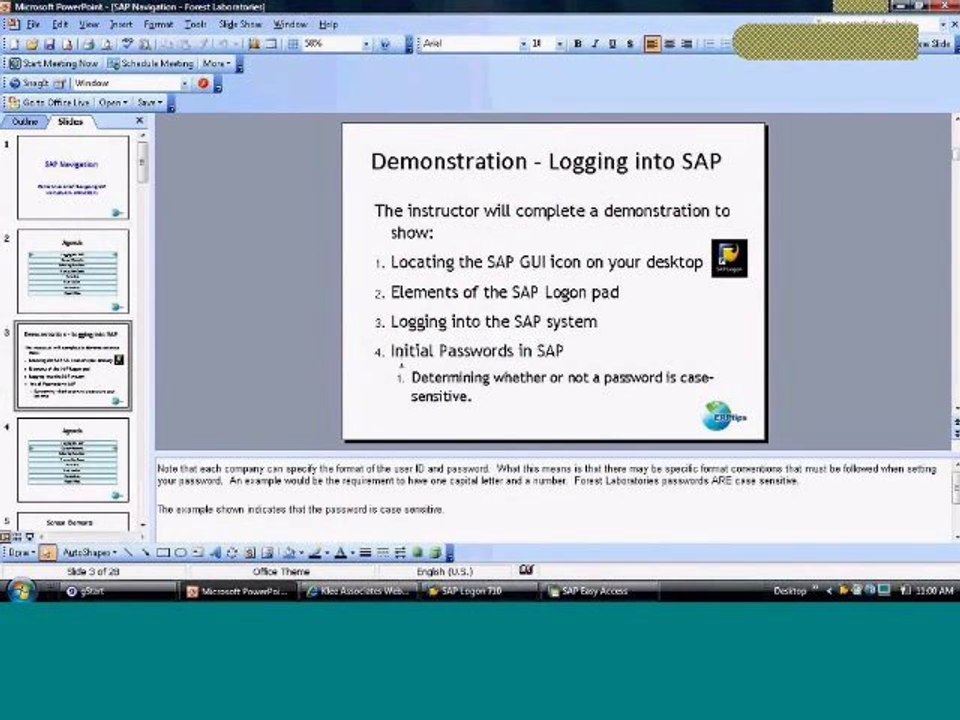
Task: Click the Select Objects pointer tool
Action: click(x=47, y=553)
